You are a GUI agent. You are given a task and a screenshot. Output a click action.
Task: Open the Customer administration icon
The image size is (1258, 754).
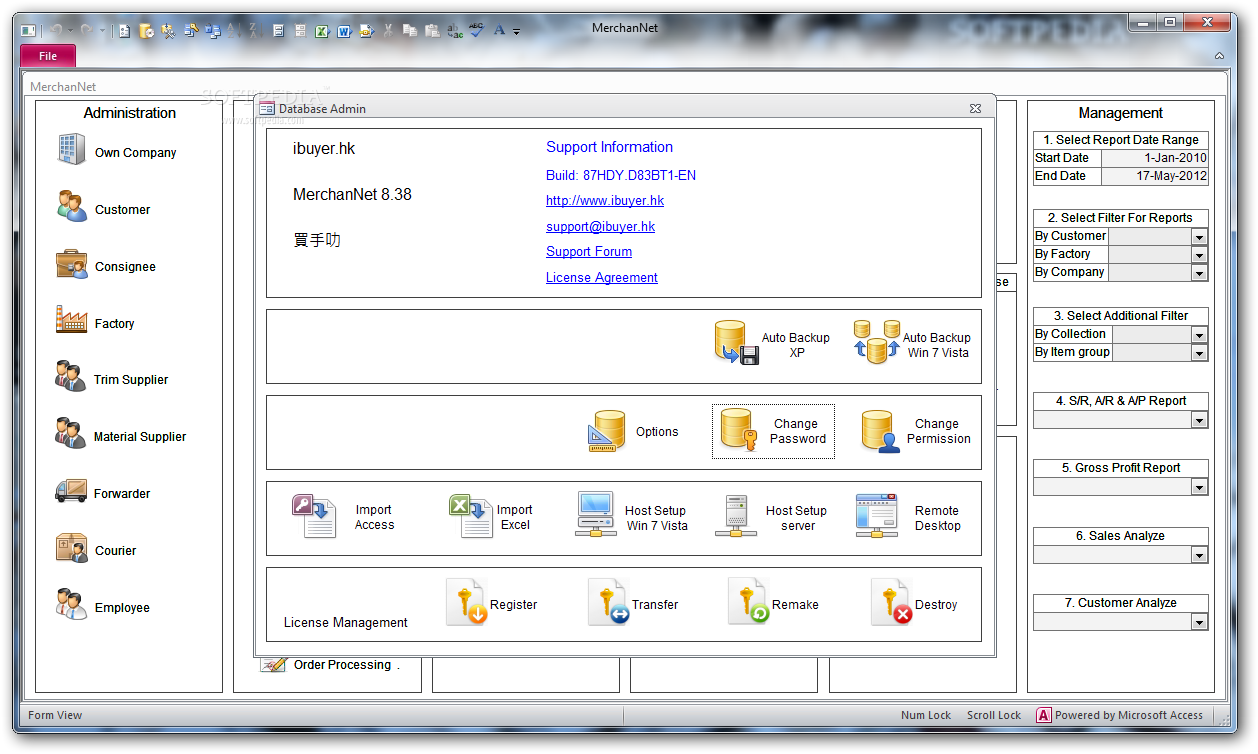point(72,206)
